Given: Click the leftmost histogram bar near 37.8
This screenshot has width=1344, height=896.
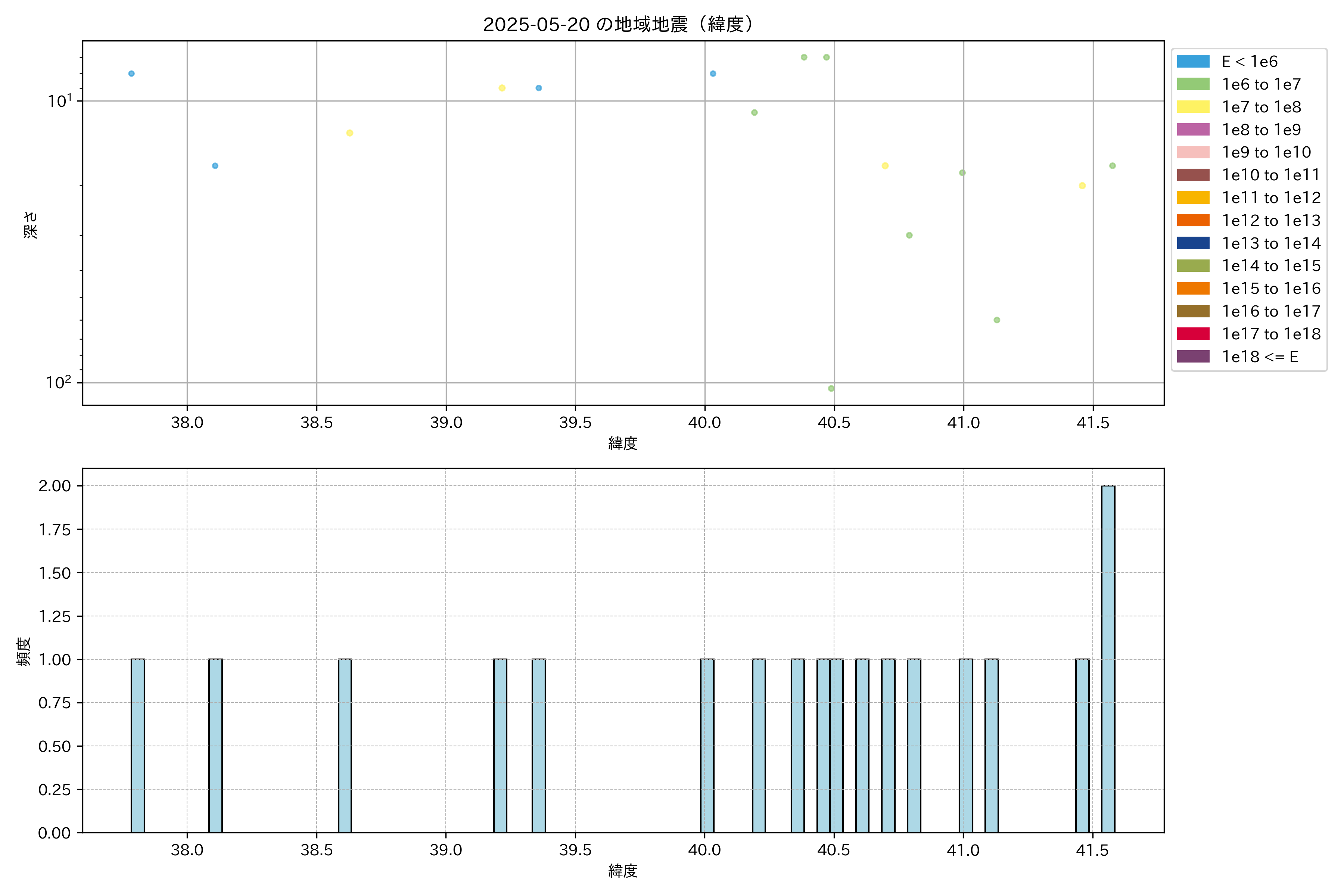Looking at the screenshot, I should pos(138,745).
